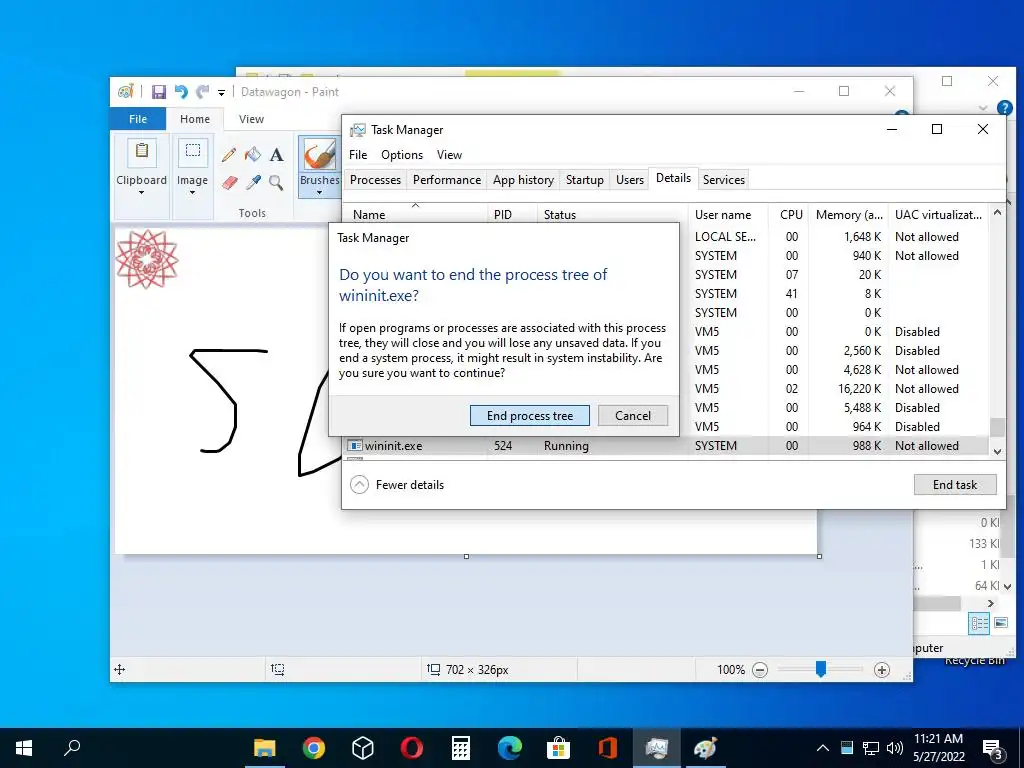The height and width of the screenshot is (768, 1024).
Task: Select the Fill with color bucket tool
Action: pos(253,155)
